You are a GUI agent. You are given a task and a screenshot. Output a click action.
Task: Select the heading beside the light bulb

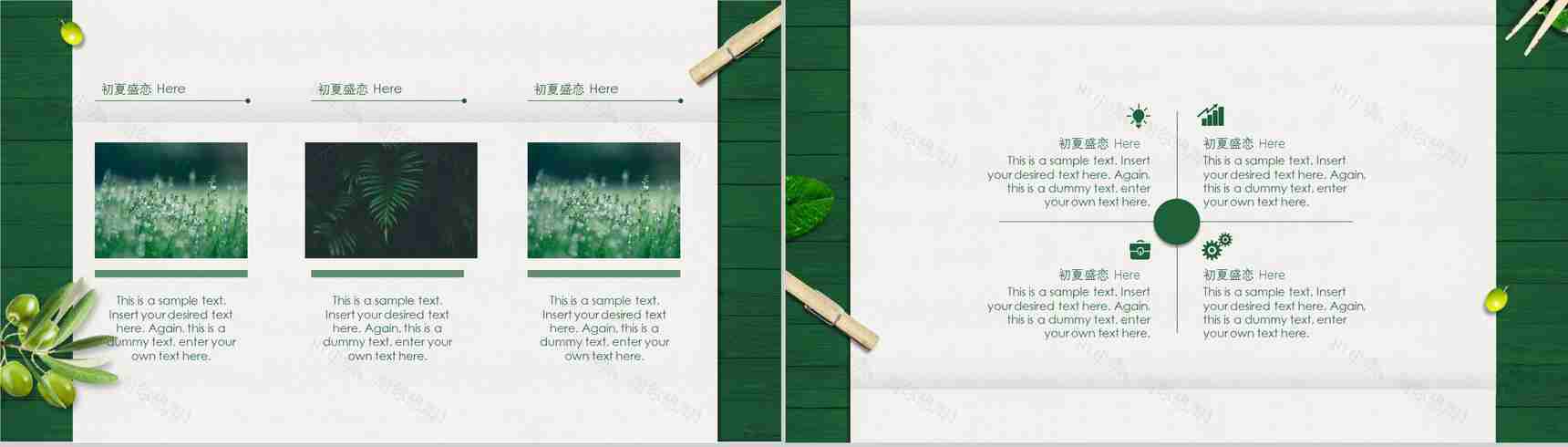click(x=1099, y=143)
